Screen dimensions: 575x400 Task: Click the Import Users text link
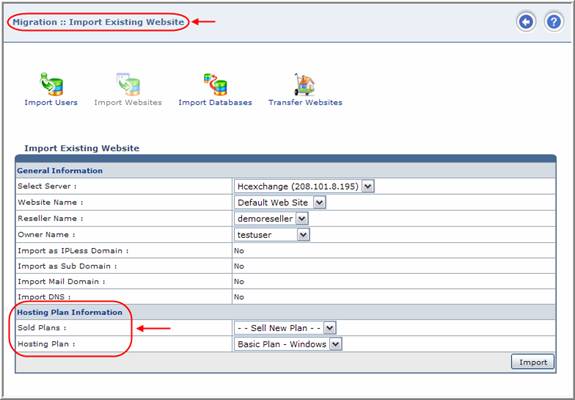(51, 103)
